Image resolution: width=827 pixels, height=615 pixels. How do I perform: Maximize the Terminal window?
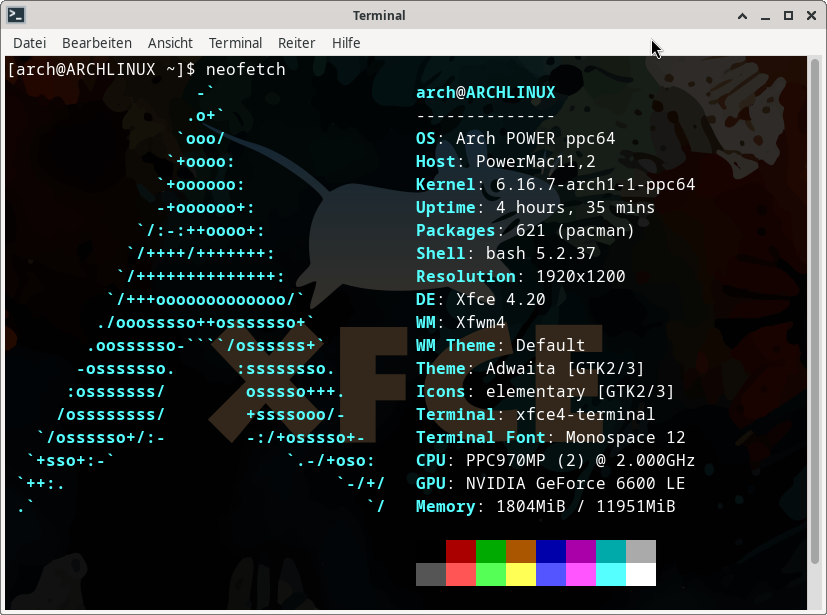pos(788,15)
